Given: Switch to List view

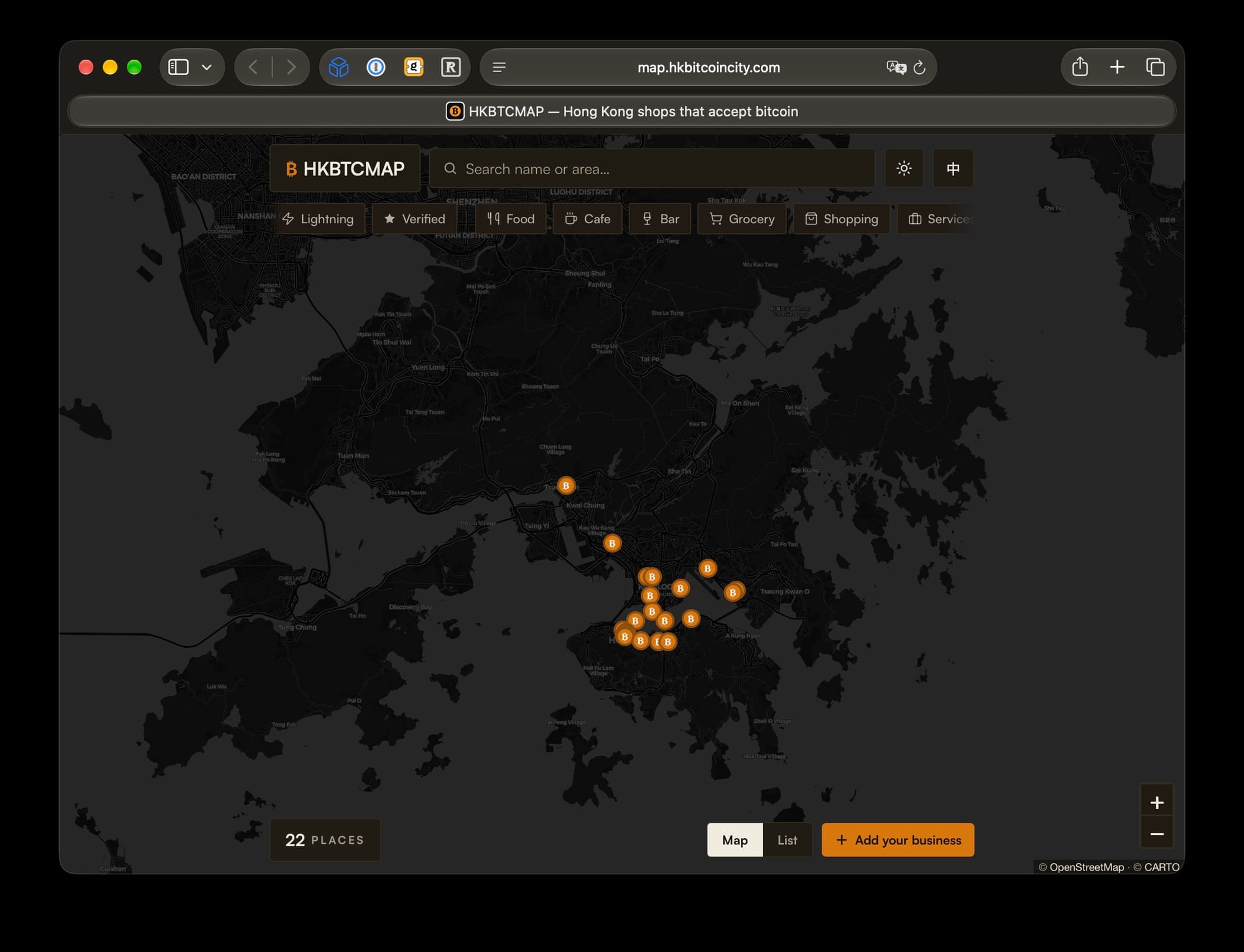Looking at the screenshot, I should [x=787, y=840].
